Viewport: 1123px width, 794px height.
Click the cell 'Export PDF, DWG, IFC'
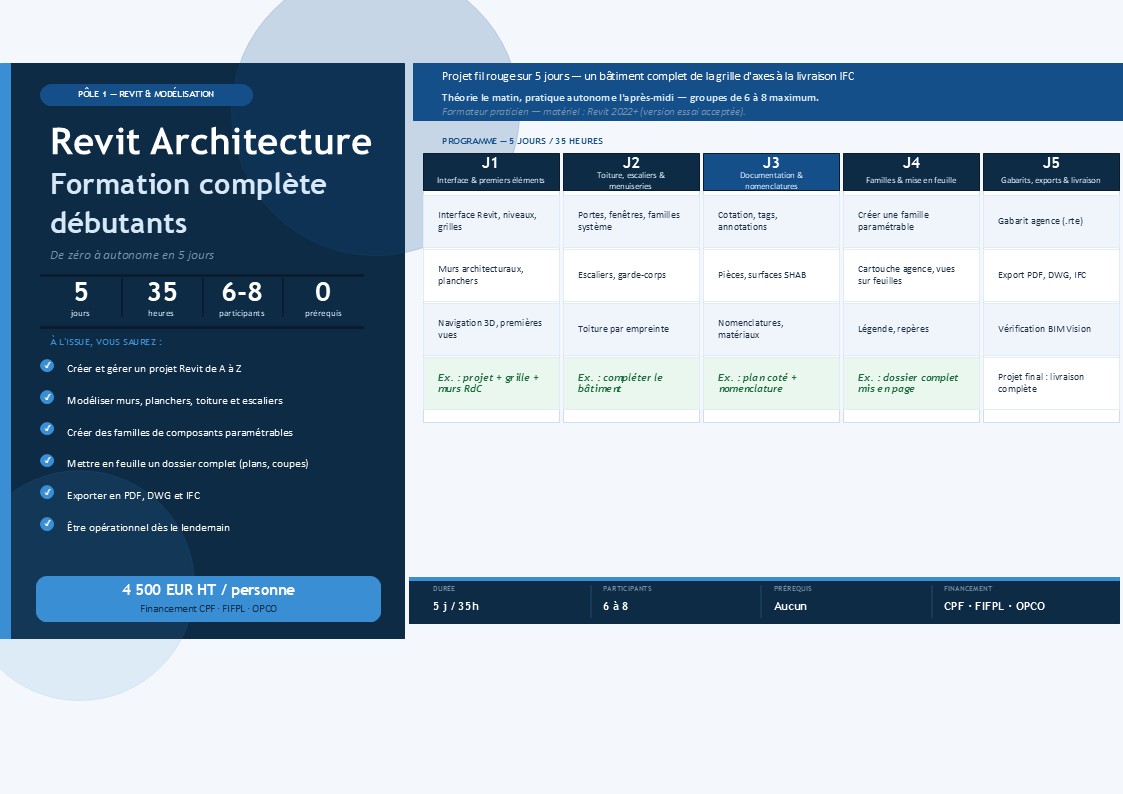point(1051,275)
